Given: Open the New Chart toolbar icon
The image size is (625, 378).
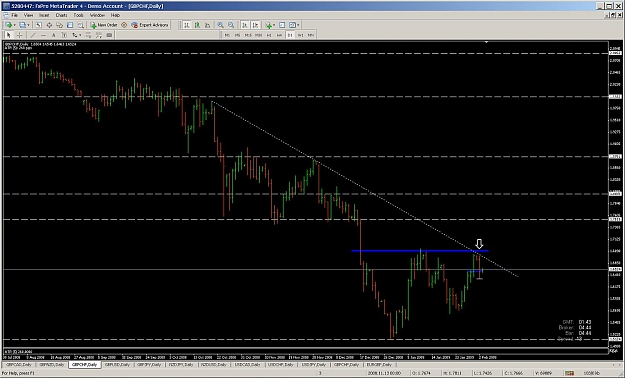Looking at the screenshot, I should coord(8,25).
